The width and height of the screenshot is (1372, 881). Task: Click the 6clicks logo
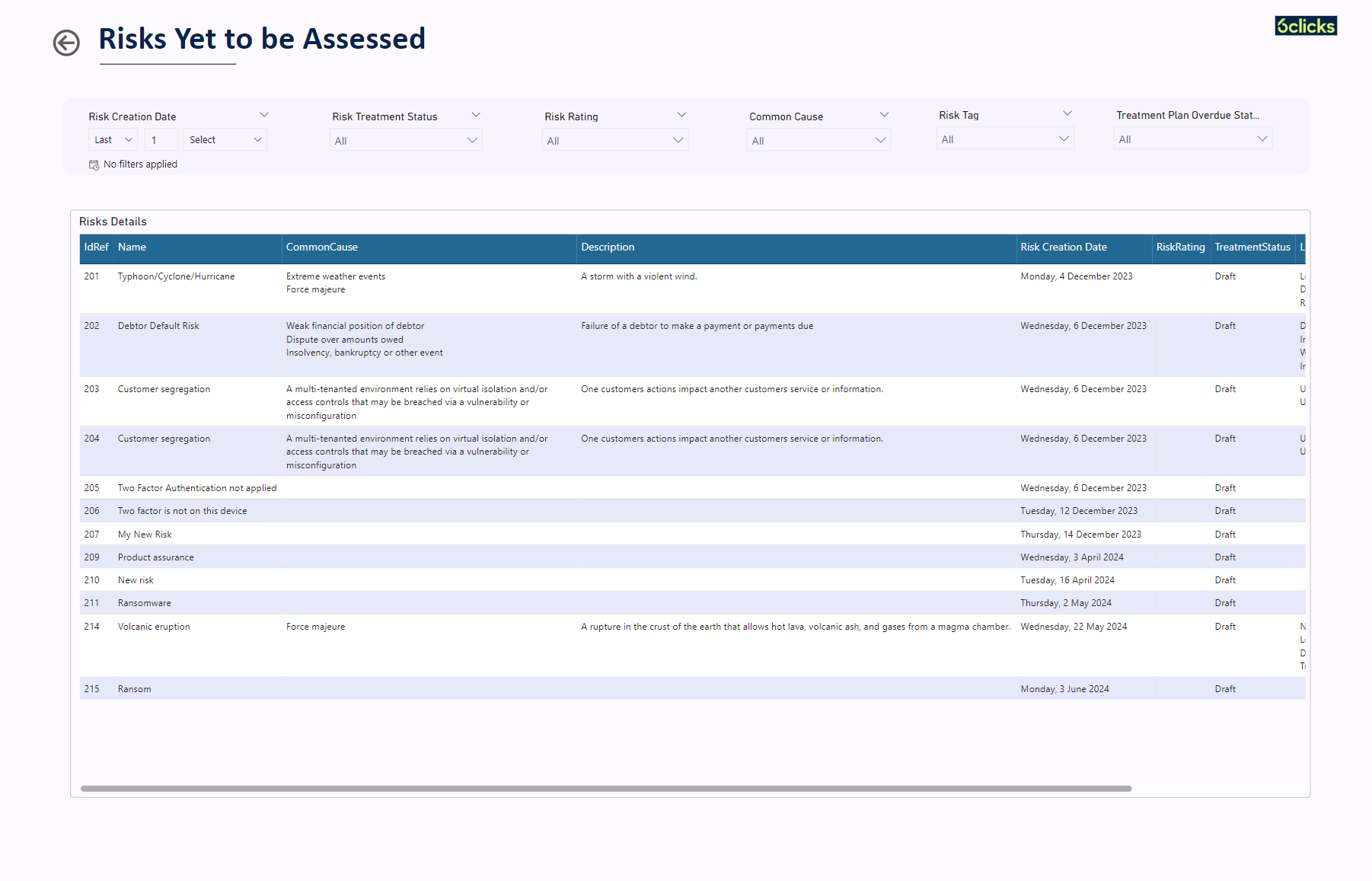point(1306,26)
